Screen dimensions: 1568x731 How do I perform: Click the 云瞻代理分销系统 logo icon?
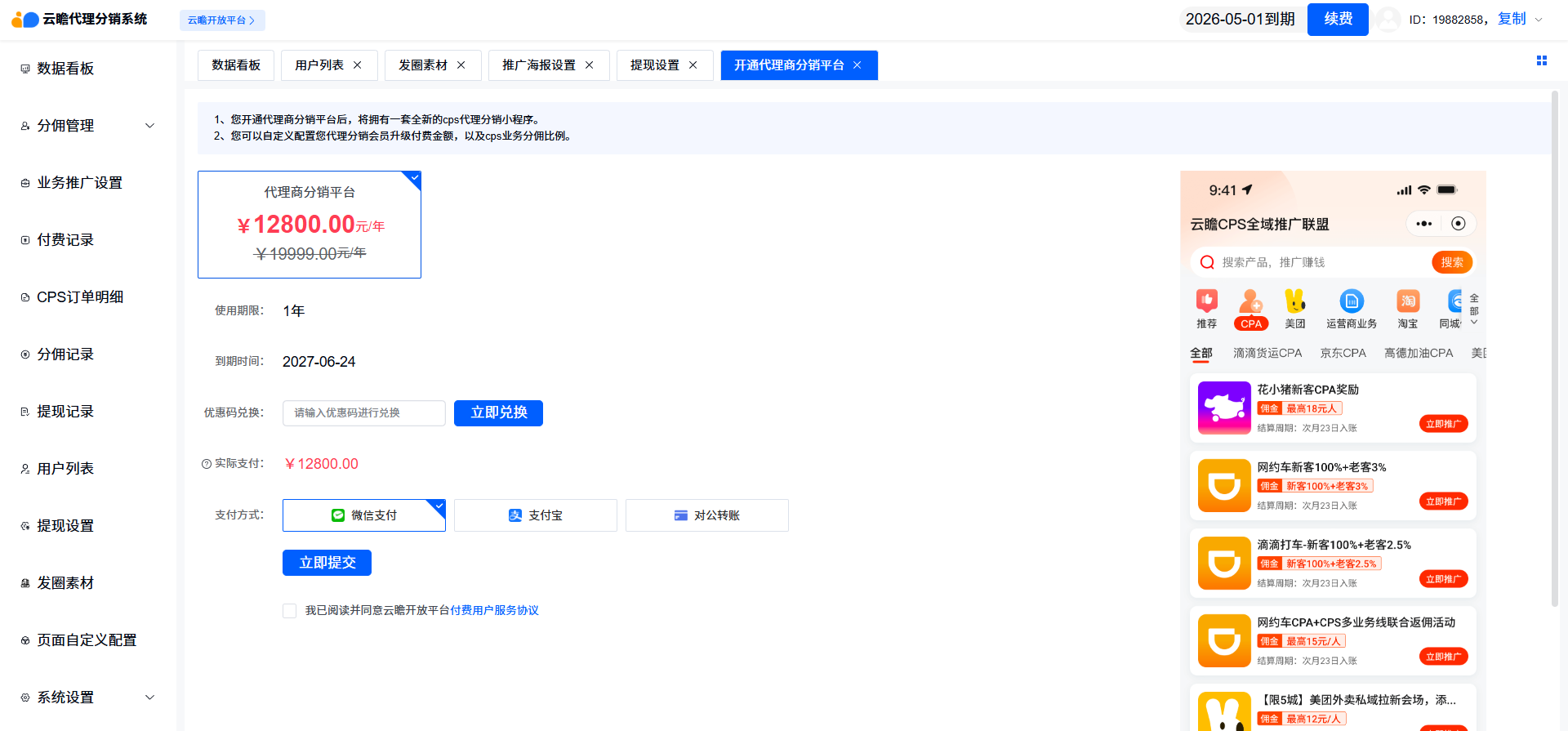pyautogui.click(x=25, y=20)
